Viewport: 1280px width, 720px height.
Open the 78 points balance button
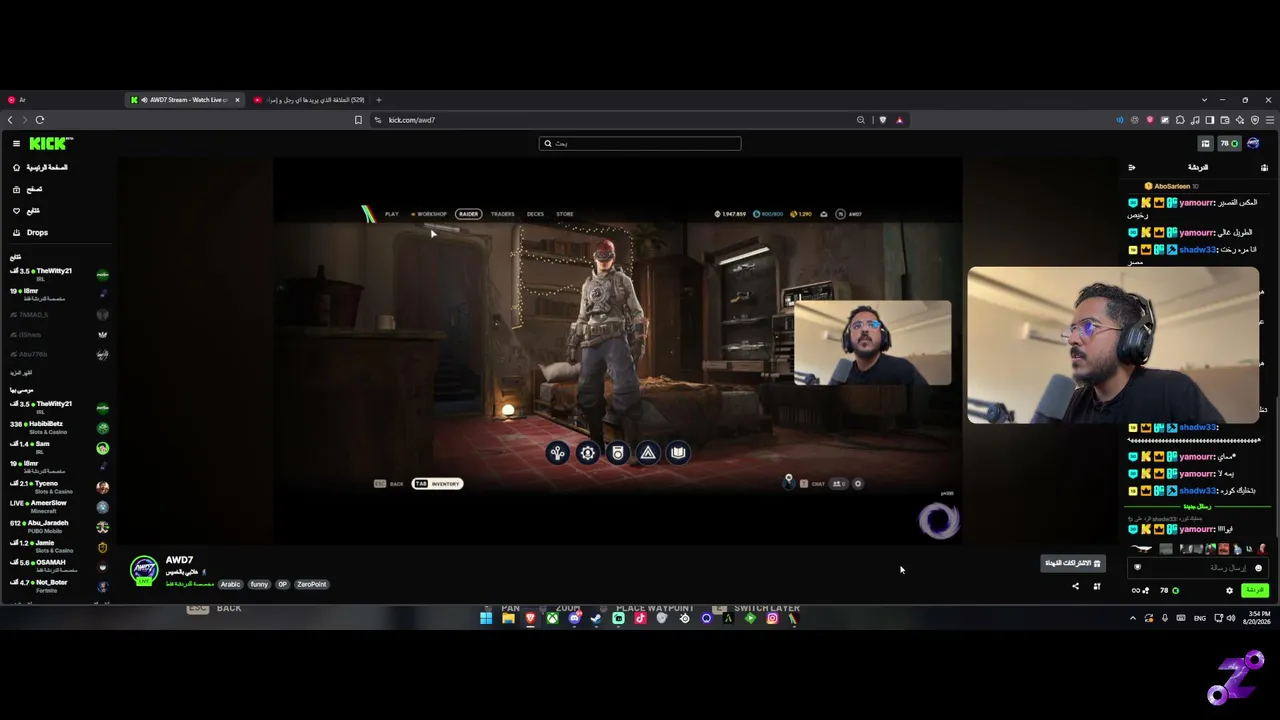click(x=1229, y=144)
